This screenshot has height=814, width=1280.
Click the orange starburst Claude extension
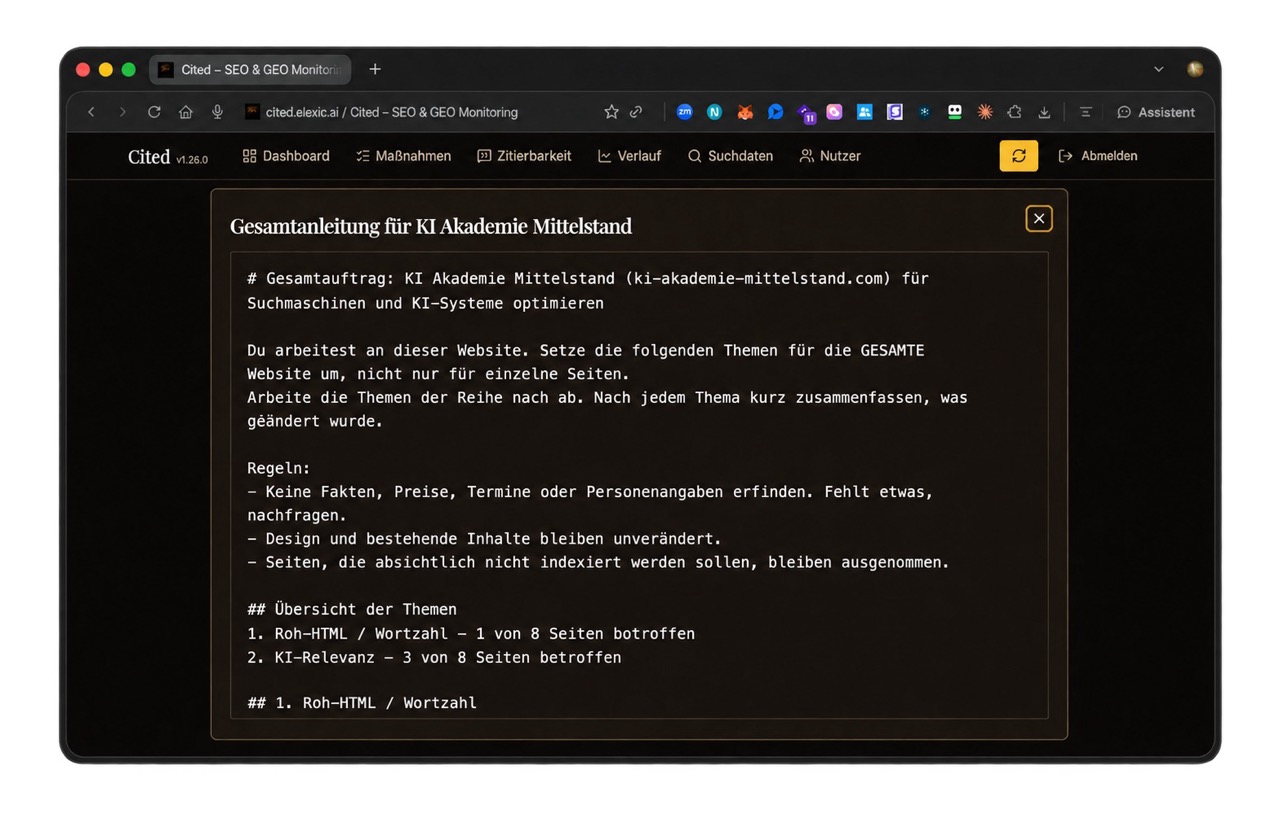(x=985, y=112)
